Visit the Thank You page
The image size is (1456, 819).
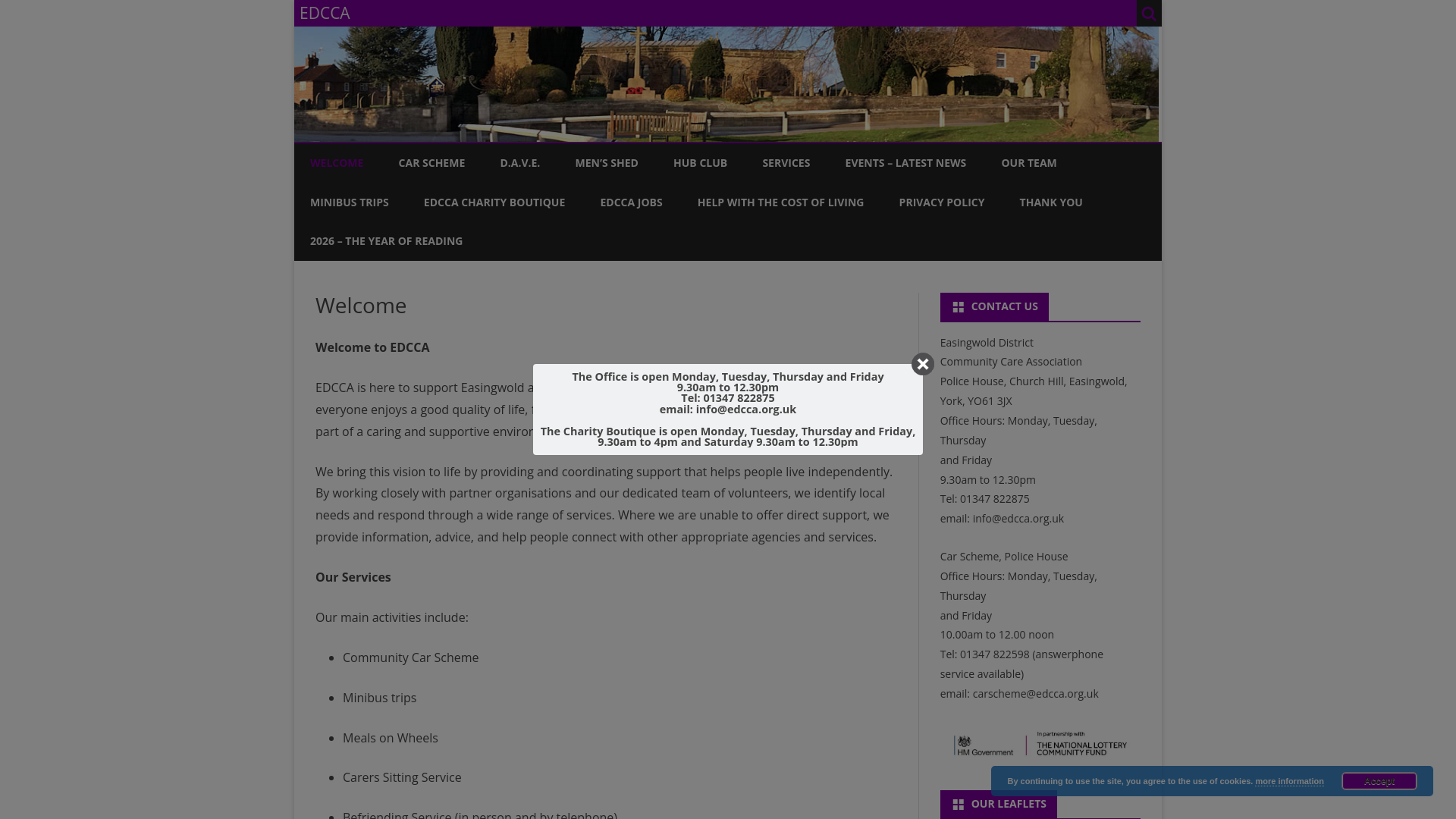[x=1051, y=202]
